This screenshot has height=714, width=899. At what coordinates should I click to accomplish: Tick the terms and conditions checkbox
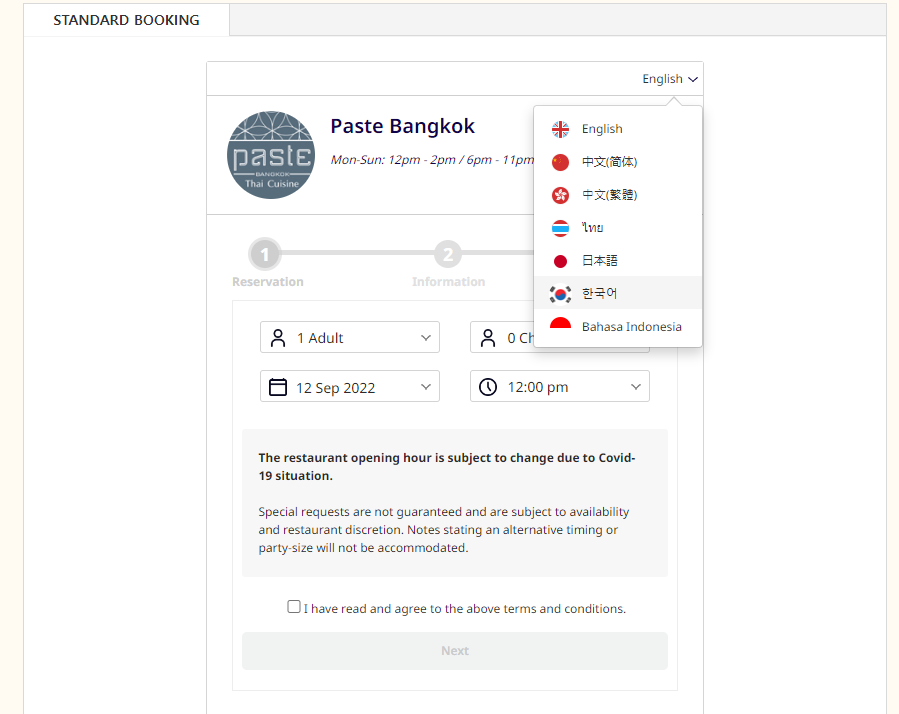[x=294, y=607]
